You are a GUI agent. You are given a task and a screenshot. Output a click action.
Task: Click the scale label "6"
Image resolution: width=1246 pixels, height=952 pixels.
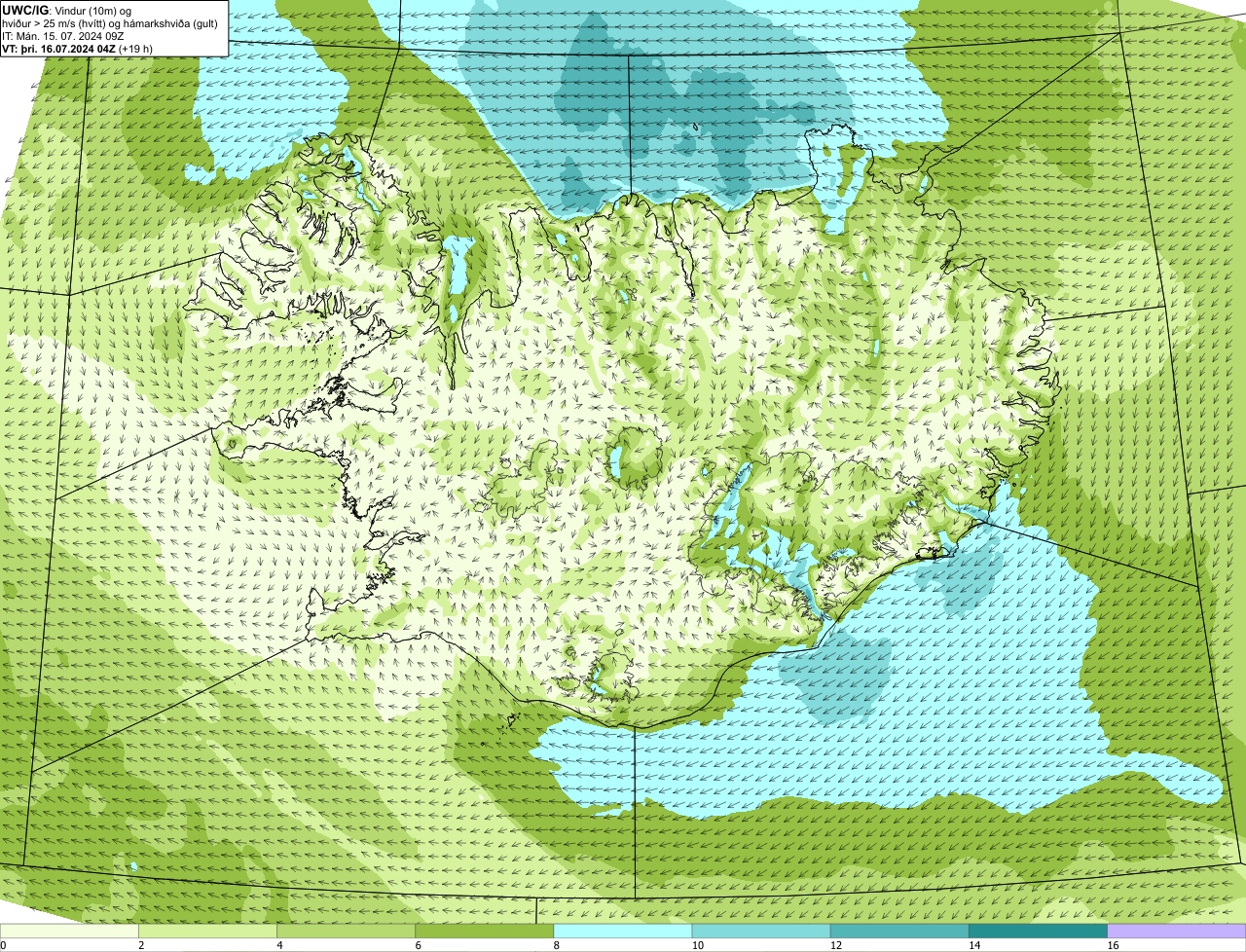[418, 945]
